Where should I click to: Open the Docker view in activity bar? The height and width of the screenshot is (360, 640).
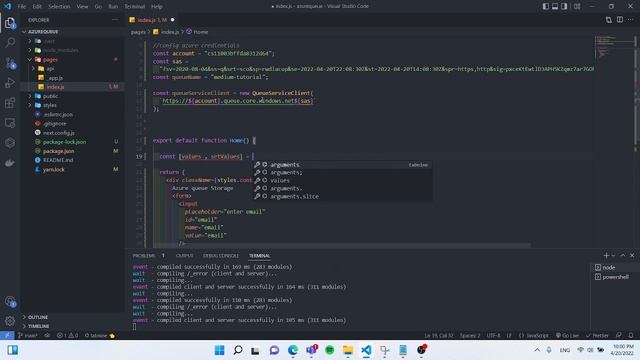(x=10, y=163)
